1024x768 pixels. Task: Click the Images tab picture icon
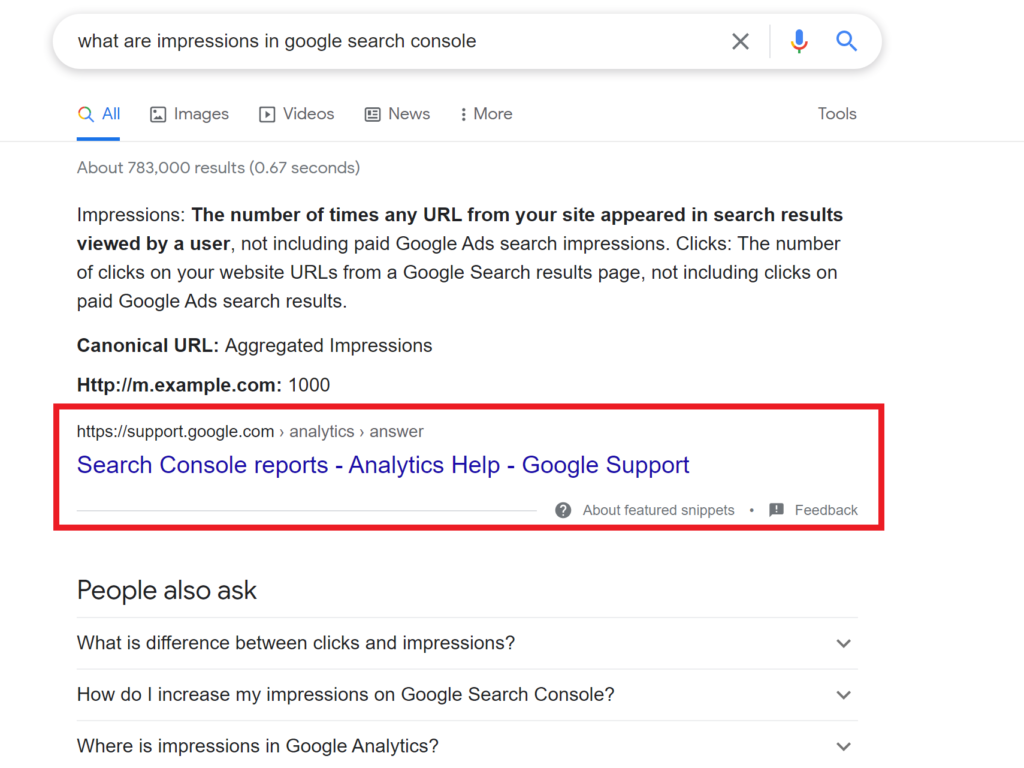point(158,115)
